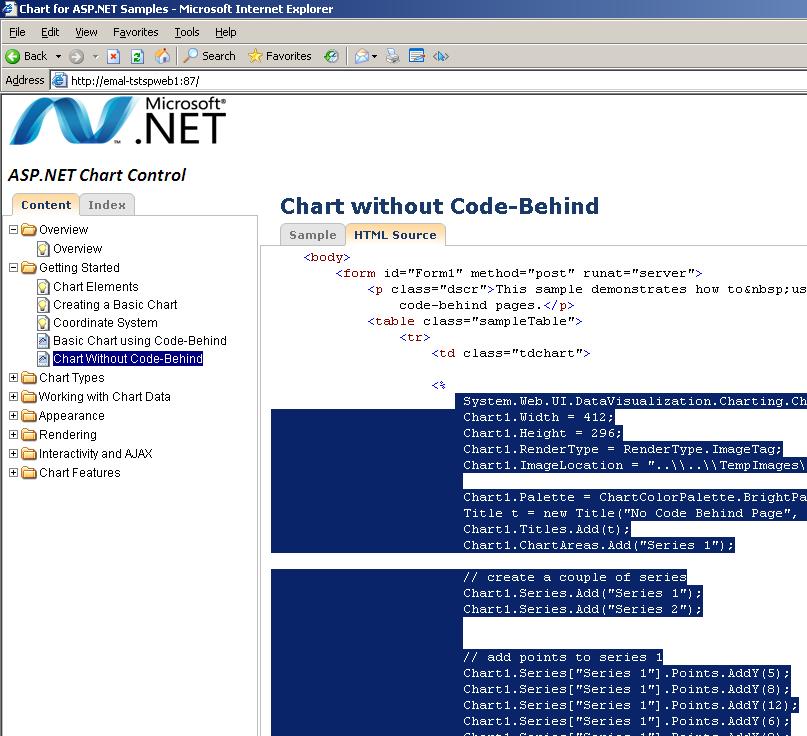Click the "// create a couple of series" comment
The width and height of the screenshot is (807, 736).
point(575,577)
